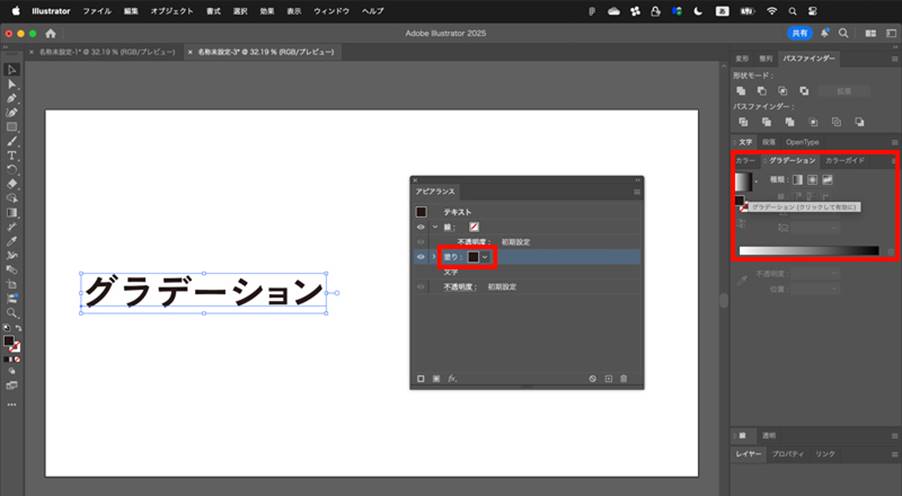Click the 不透明度 link under the stroke row
The height and width of the screenshot is (496, 902).
(x=475, y=242)
